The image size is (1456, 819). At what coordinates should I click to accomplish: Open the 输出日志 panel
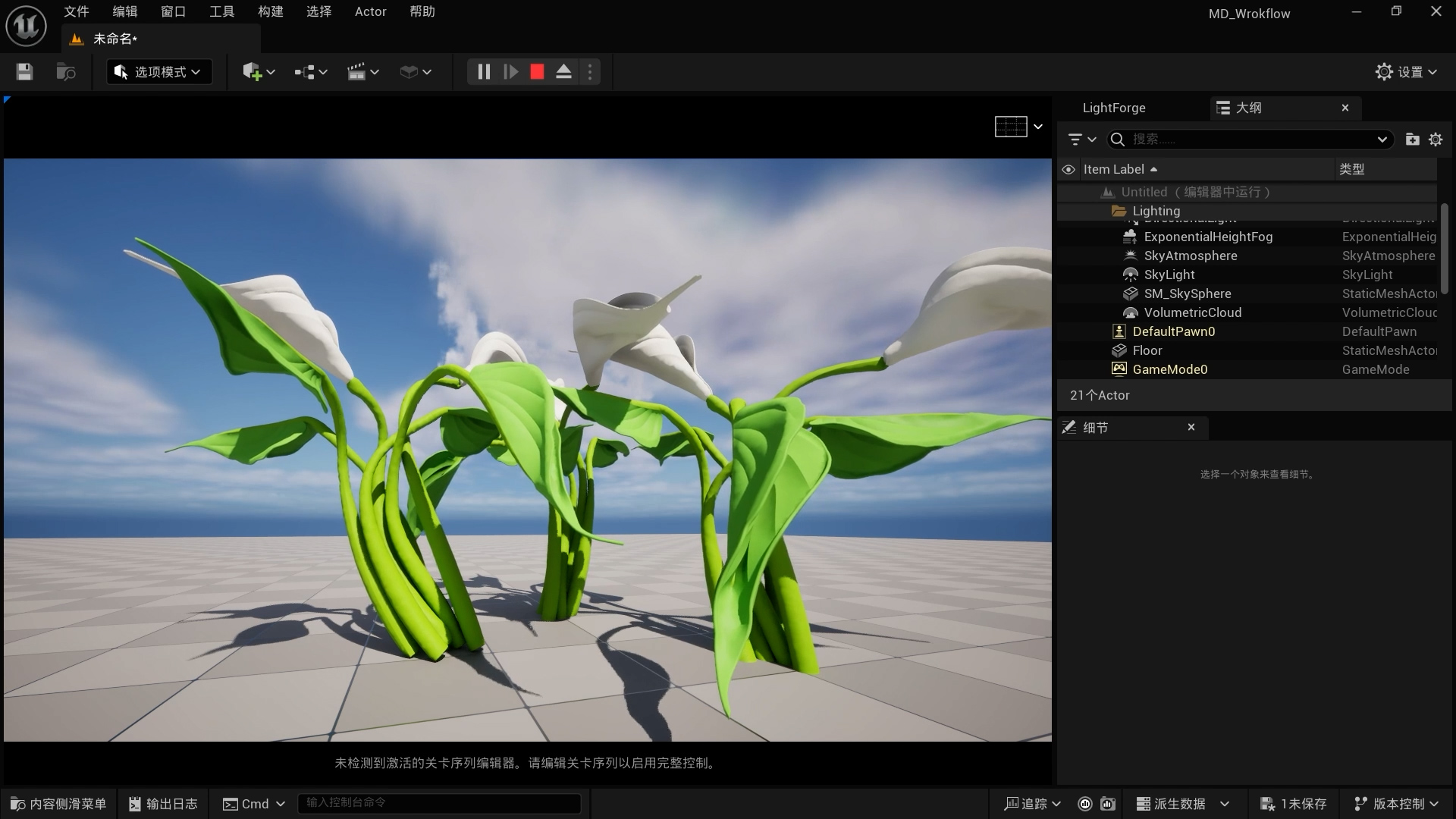tap(162, 804)
